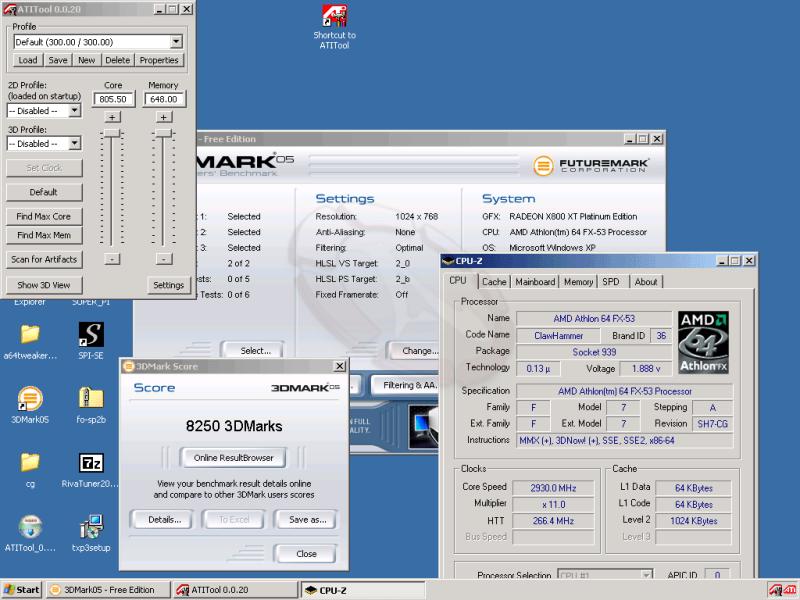Start Find Max Core in ATITool

point(44,216)
